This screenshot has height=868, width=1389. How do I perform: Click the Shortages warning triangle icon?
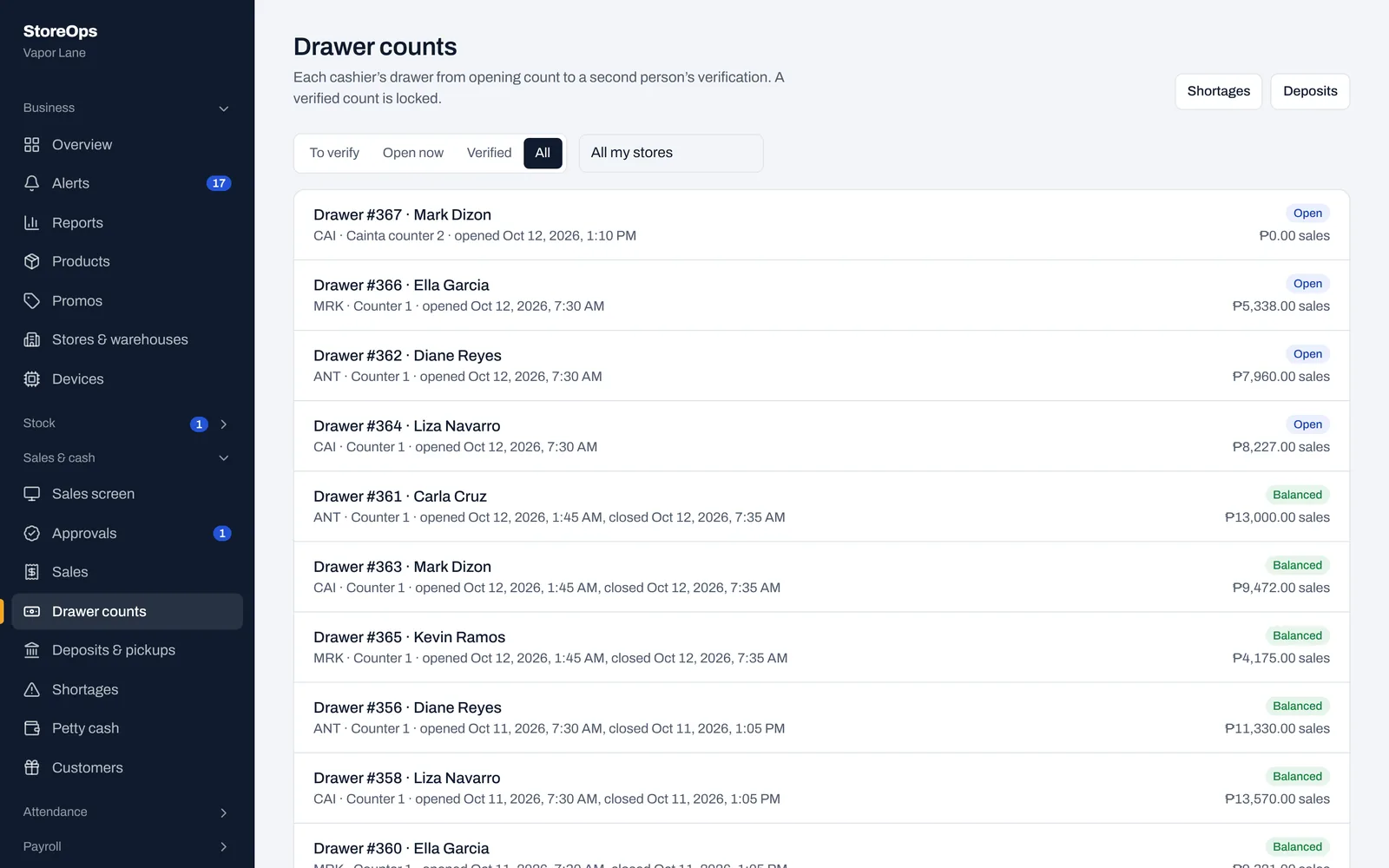32,690
